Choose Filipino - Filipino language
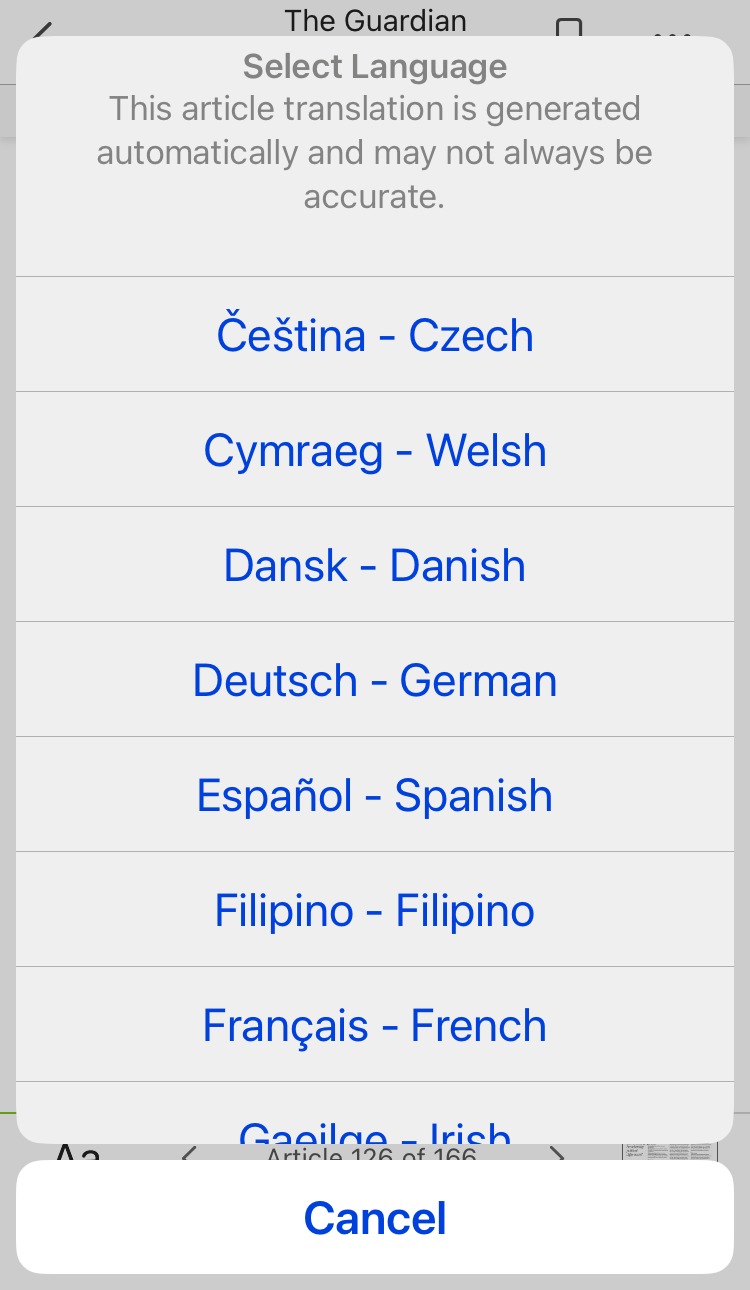Image resolution: width=750 pixels, height=1290 pixels. coord(375,910)
